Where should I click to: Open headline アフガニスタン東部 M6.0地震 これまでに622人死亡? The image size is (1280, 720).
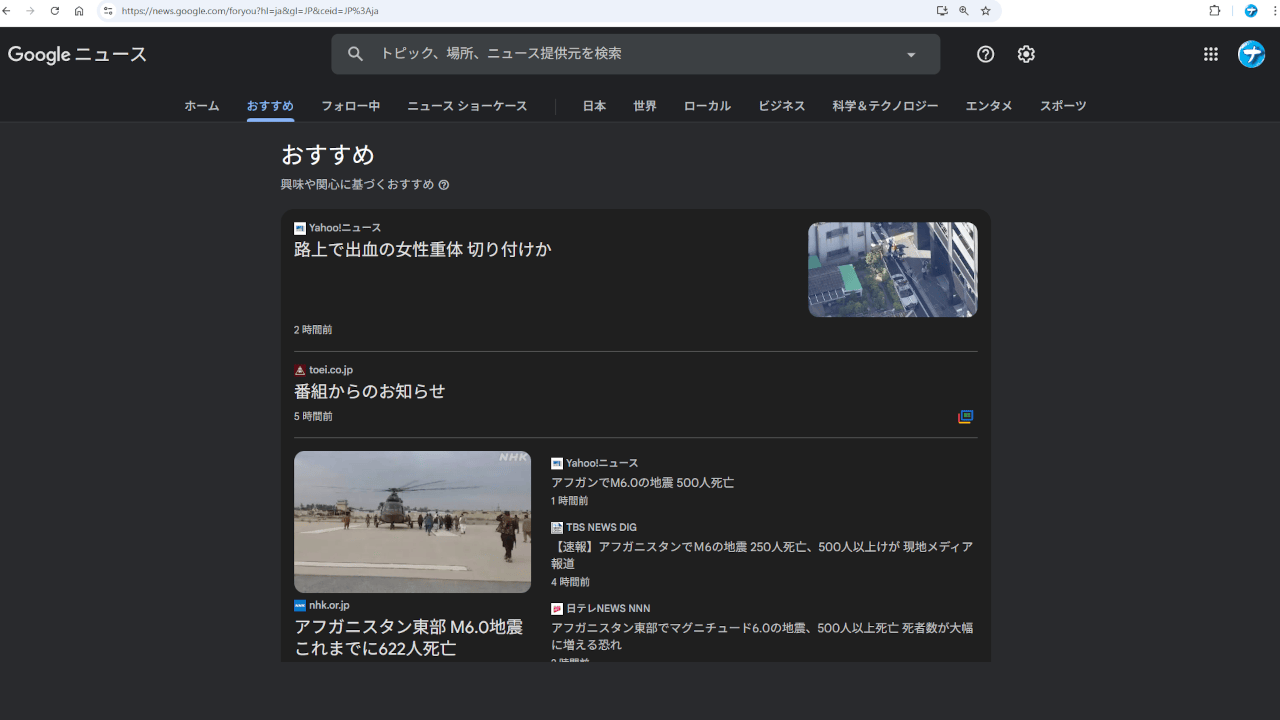[x=408, y=638]
